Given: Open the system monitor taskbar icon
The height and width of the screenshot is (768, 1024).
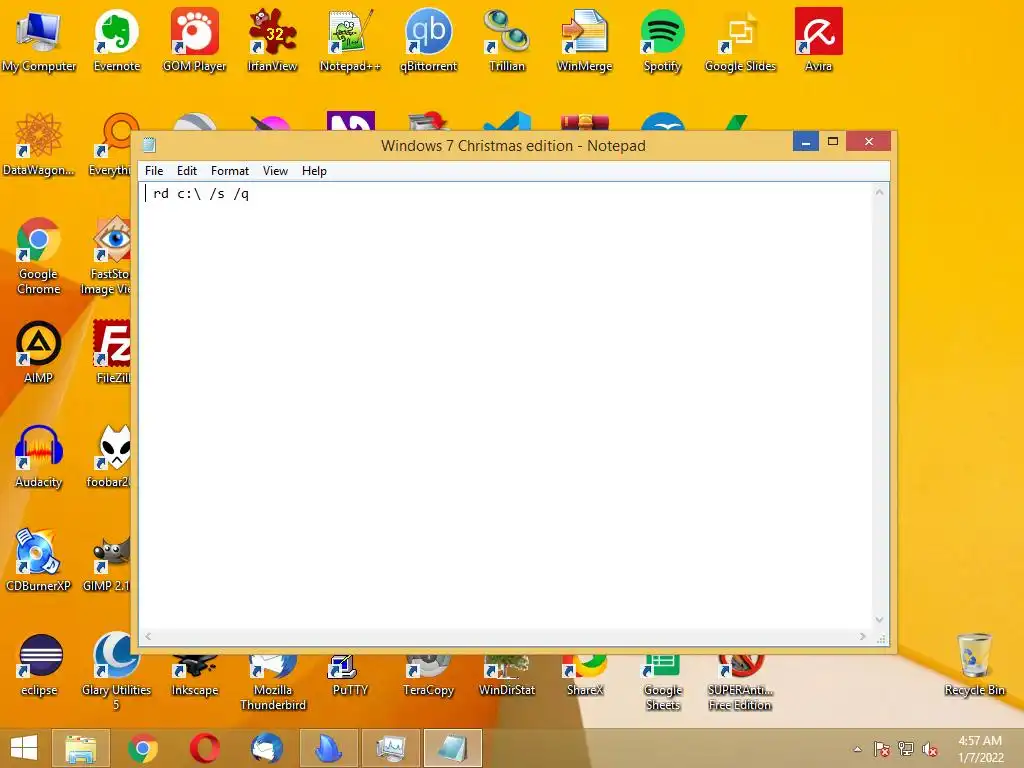Looking at the screenshot, I should click(391, 748).
